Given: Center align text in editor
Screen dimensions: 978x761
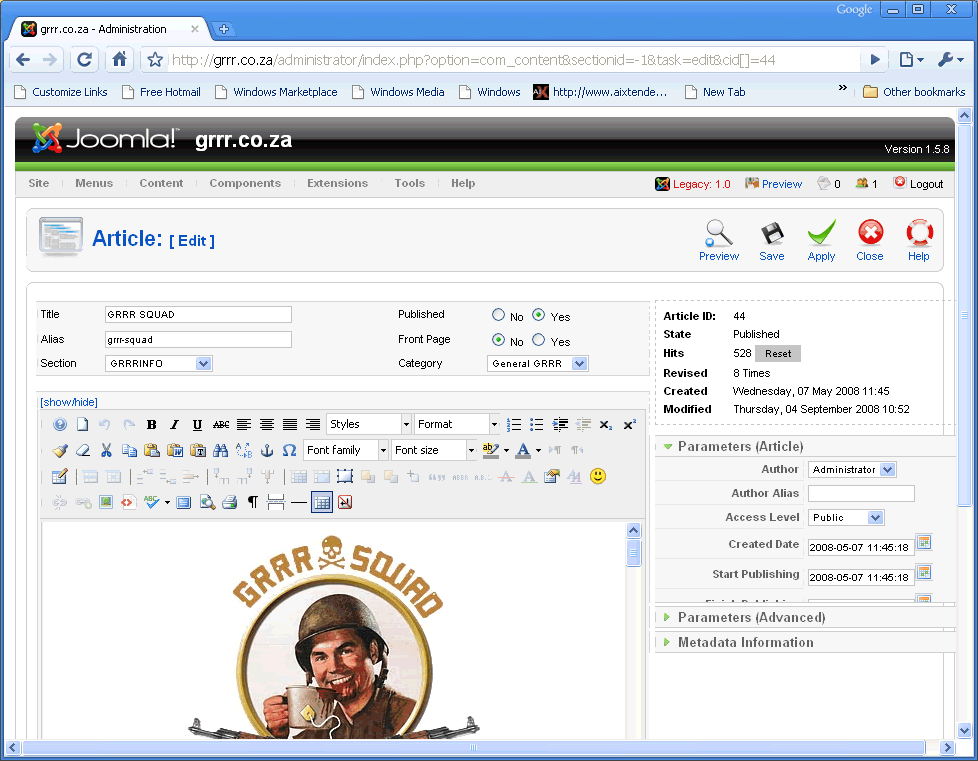Looking at the screenshot, I should point(267,425).
